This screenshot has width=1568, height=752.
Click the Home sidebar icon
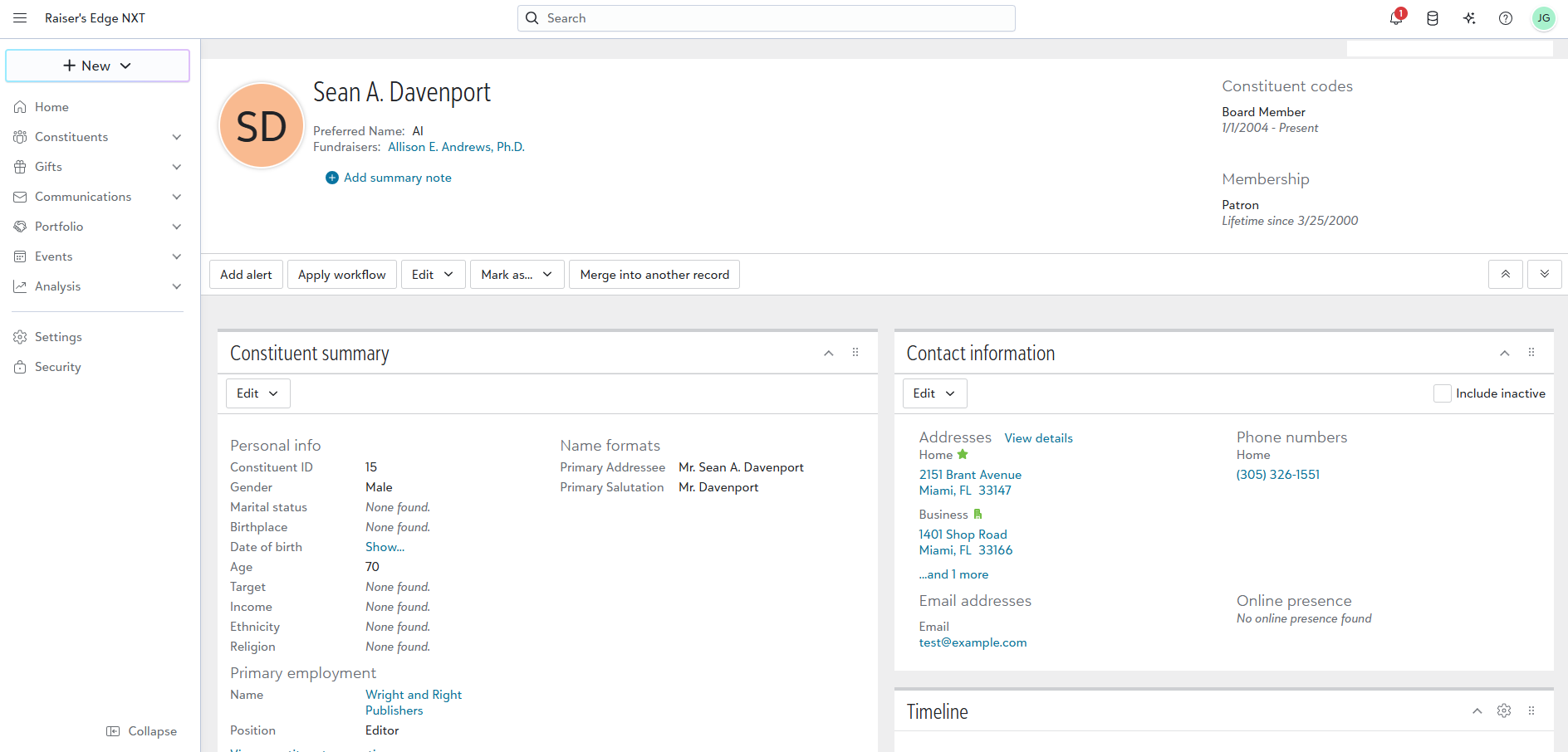click(20, 107)
